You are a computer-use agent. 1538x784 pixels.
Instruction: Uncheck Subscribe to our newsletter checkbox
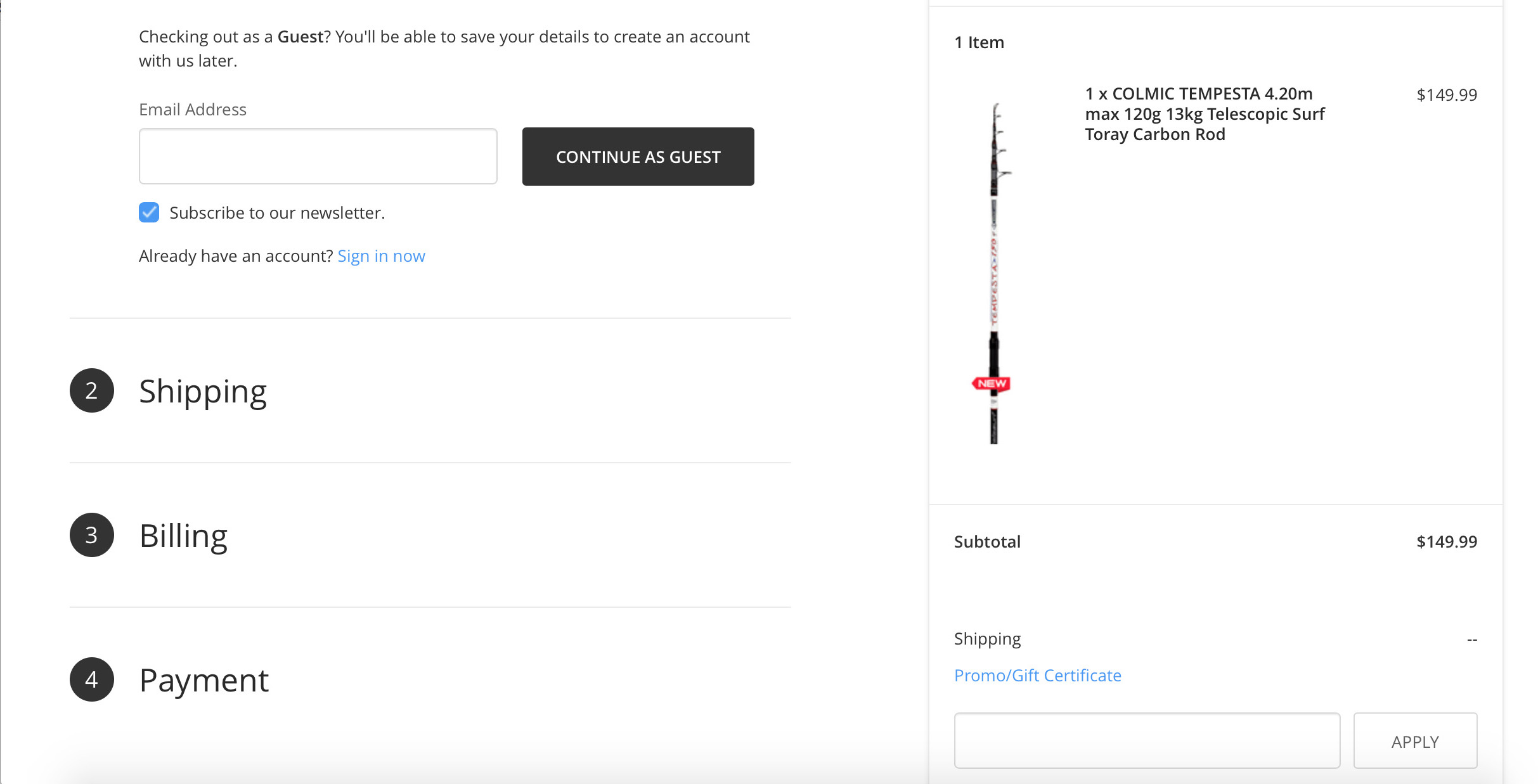pyautogui.click(x=149, y=212)
